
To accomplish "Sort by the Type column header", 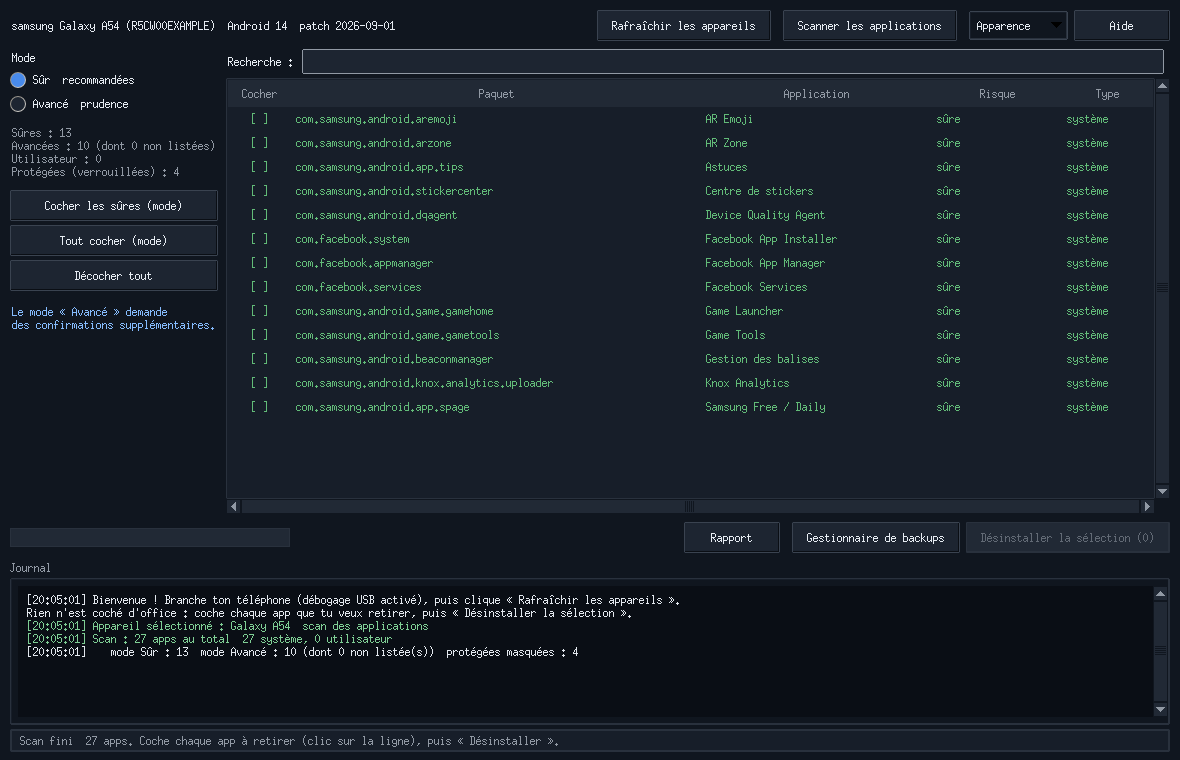I will click(1107, 94).
